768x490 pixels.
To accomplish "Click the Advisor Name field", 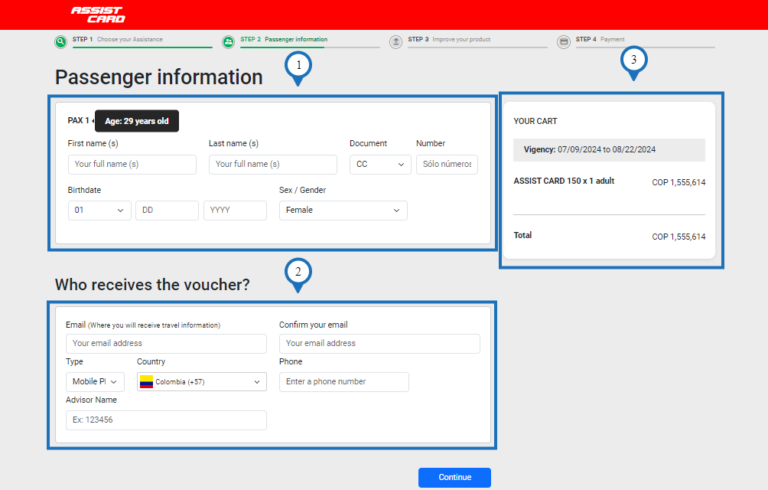I will point(166,420).
